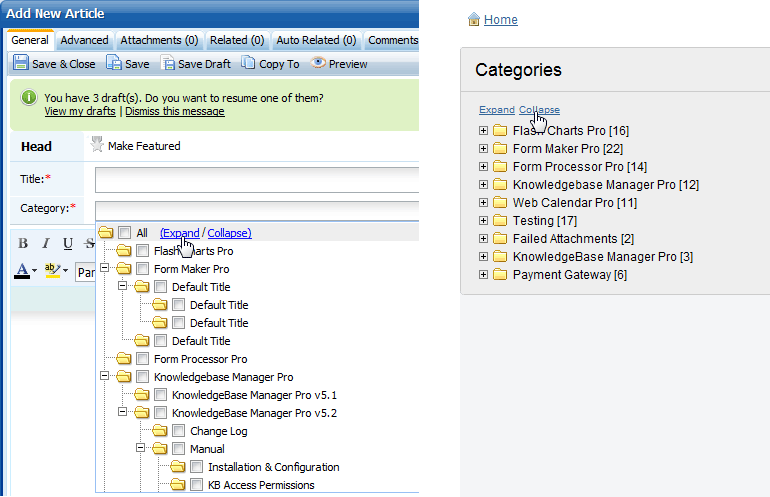The image size is (770, 497).
Task: Click into the Title input field
Action: pyautogui.click(x=257, y=179)
